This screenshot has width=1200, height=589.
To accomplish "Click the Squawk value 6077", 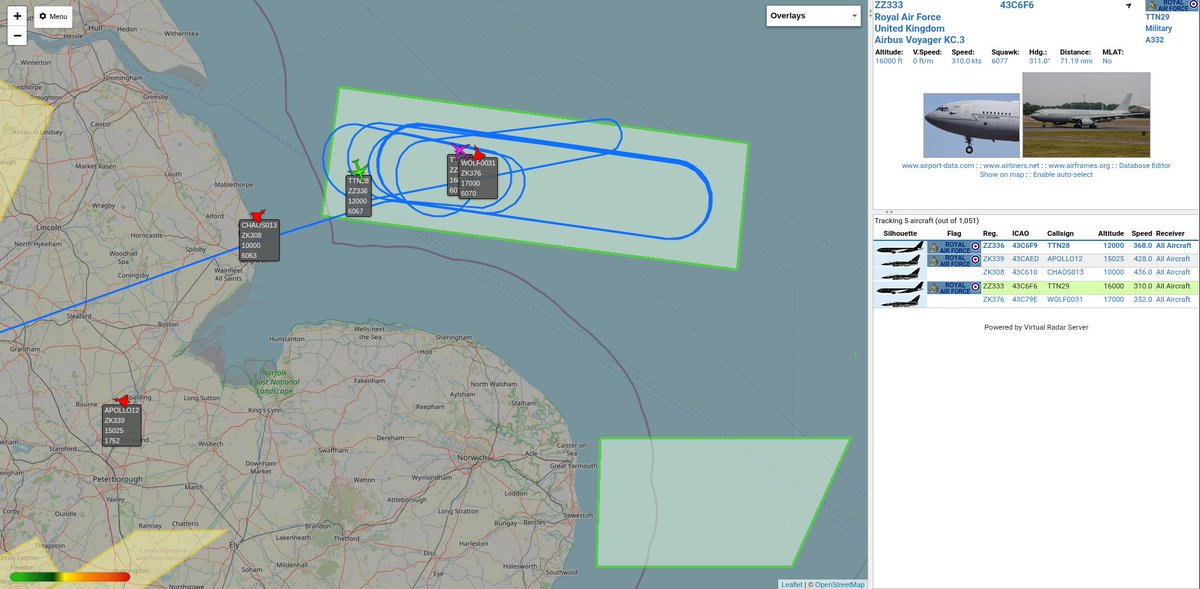I will point(1000,61).
